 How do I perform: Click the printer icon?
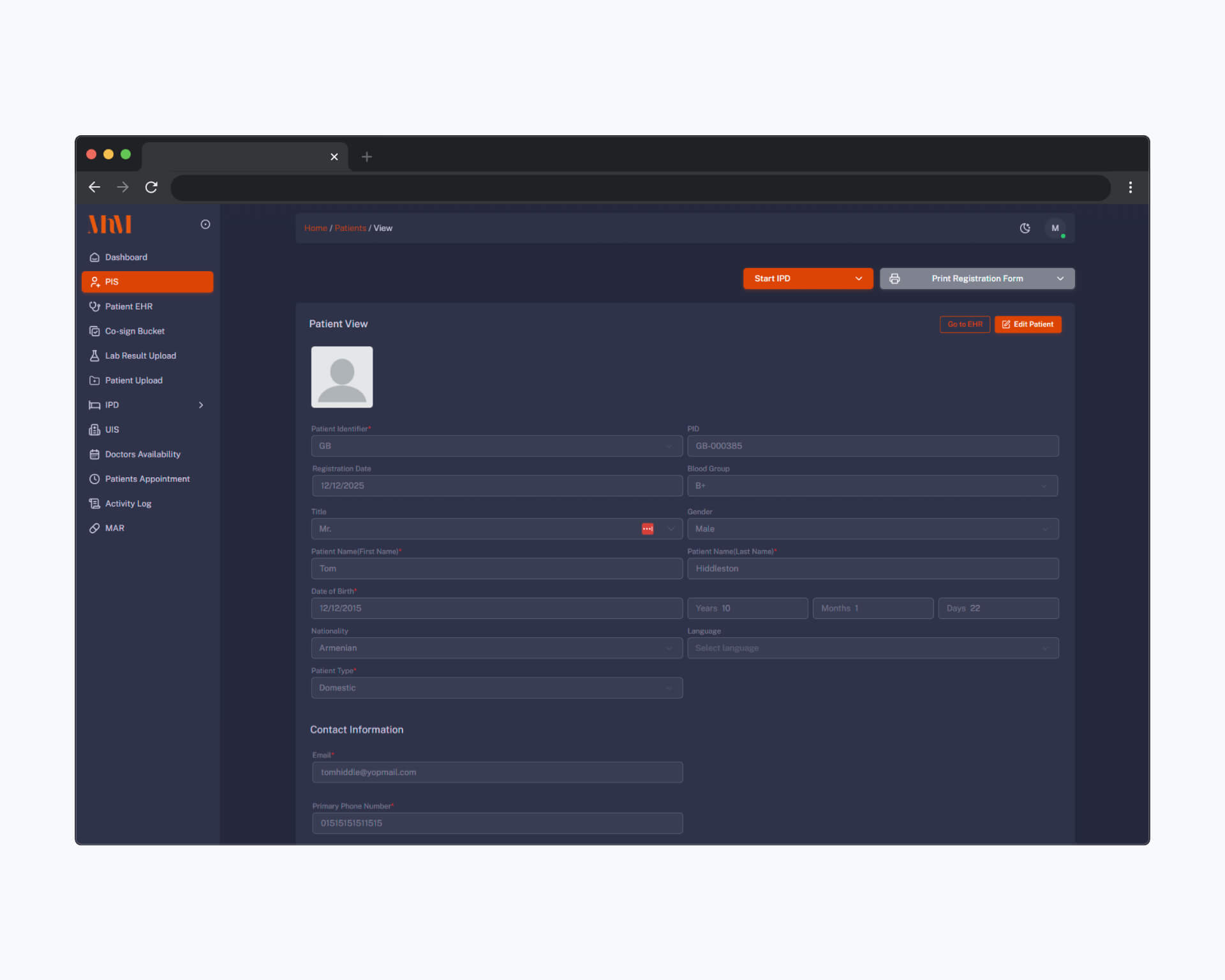pos(895,279)
